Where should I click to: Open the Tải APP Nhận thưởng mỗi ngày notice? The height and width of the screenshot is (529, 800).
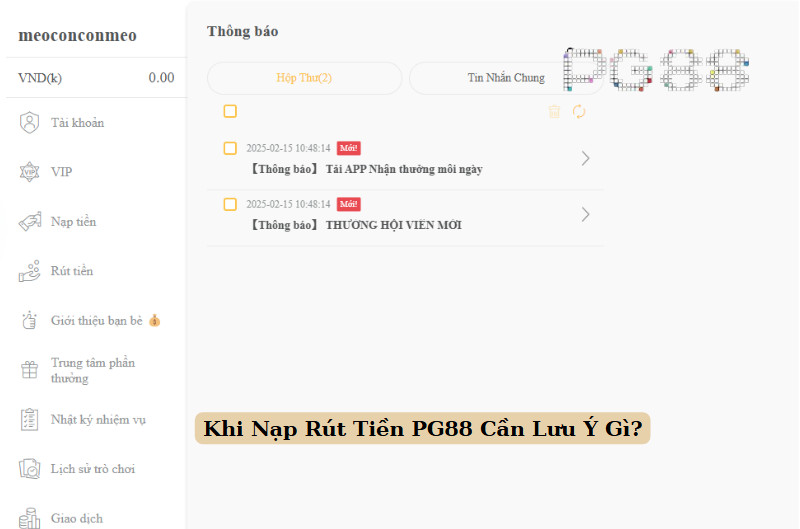pyautogui.click(x=405, y=162)
